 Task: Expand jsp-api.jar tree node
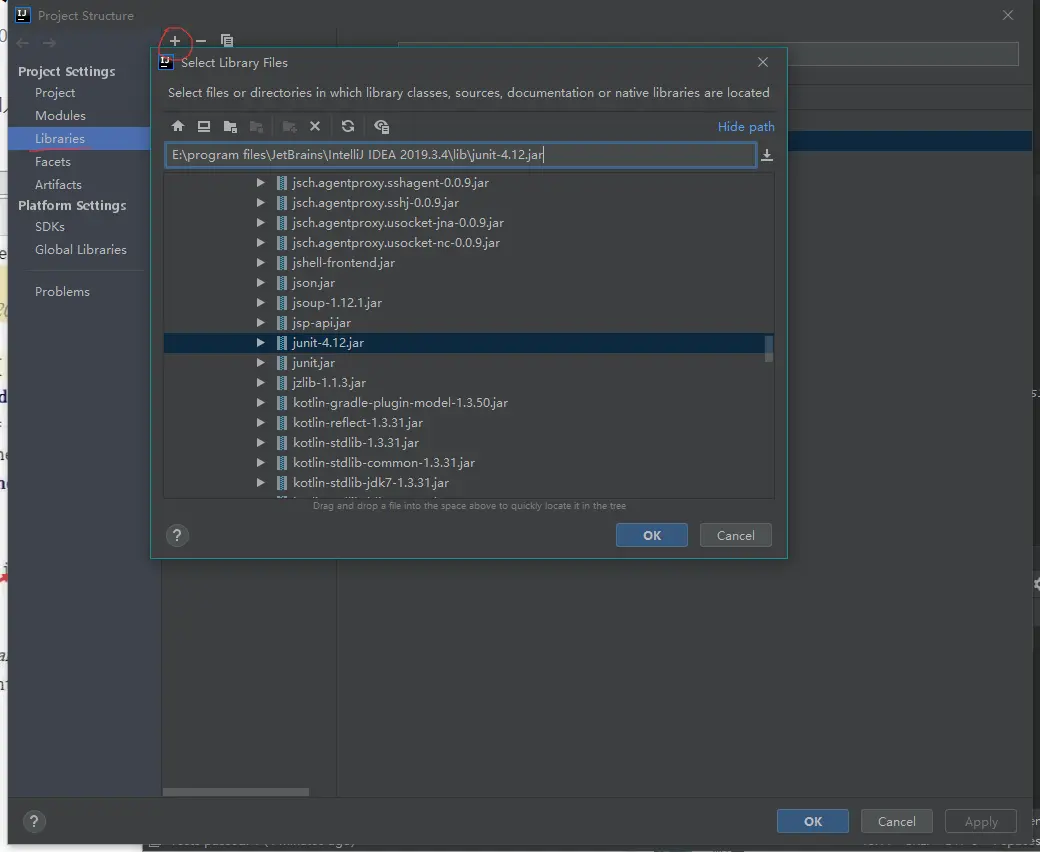261,322
